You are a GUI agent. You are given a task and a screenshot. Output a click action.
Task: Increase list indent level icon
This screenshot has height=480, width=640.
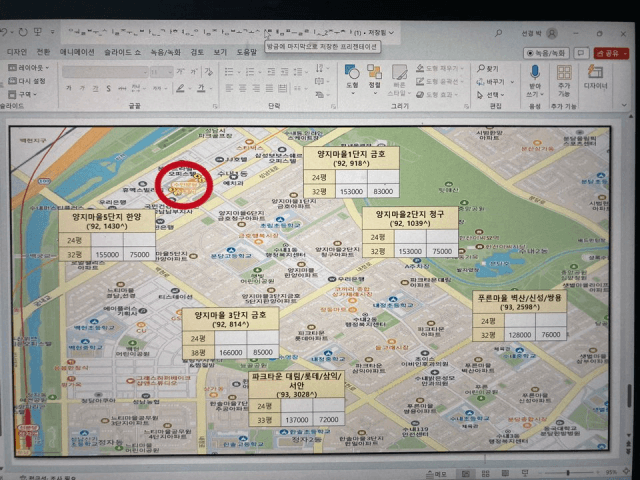coord(284,72)
